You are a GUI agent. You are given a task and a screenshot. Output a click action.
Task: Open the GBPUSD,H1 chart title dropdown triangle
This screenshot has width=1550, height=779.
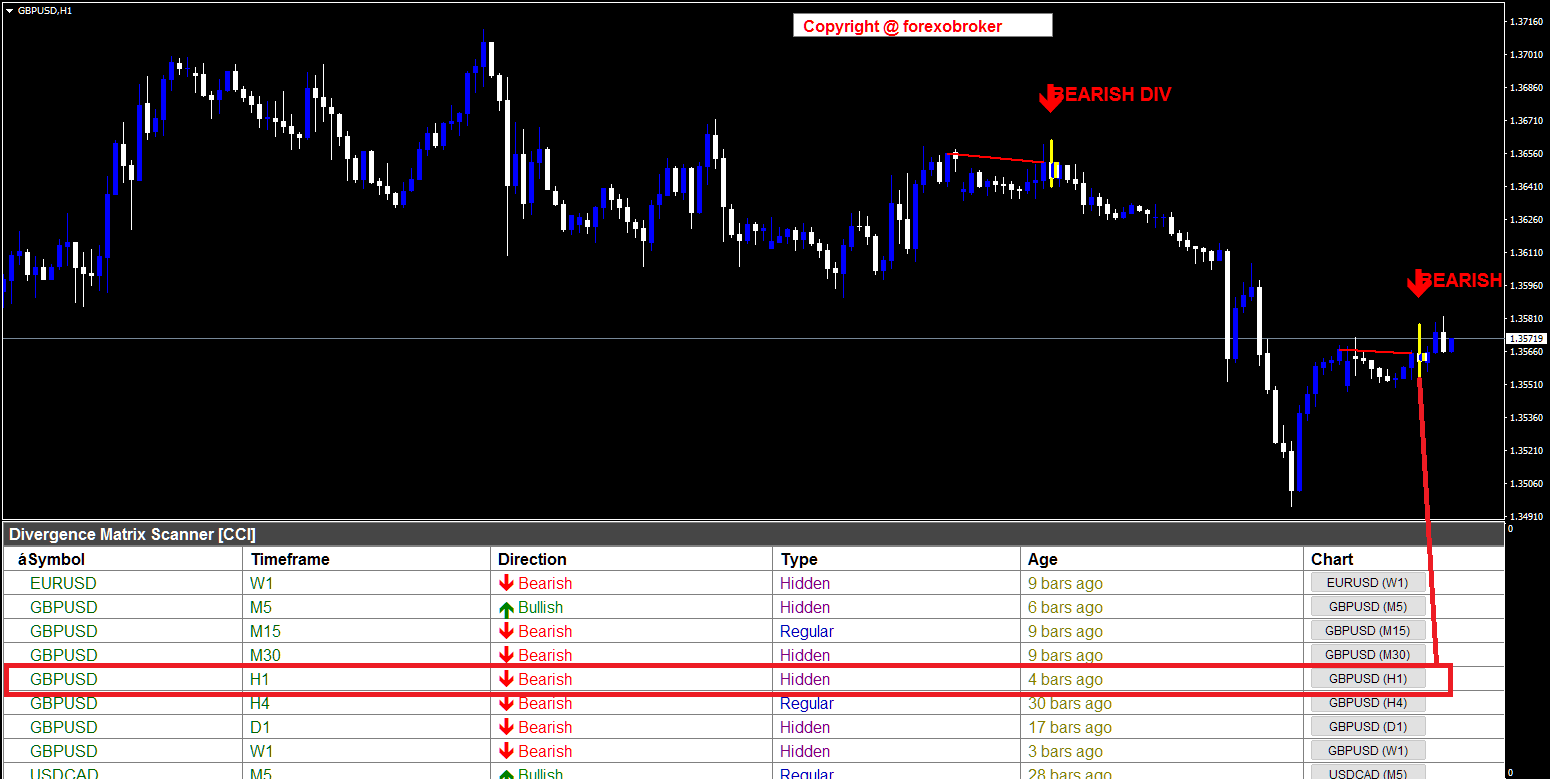click(x=10, y=10)
